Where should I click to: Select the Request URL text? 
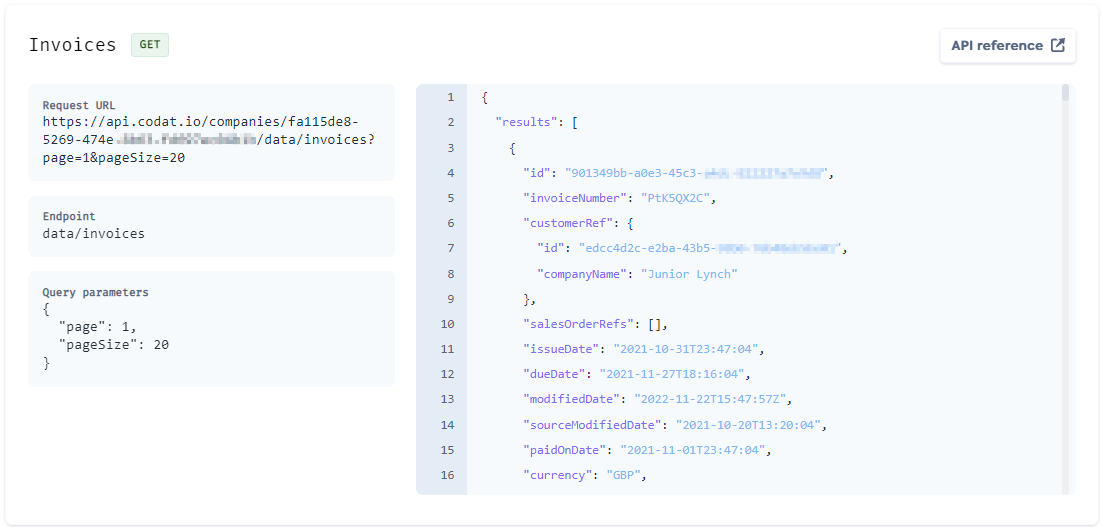[209, 140]
